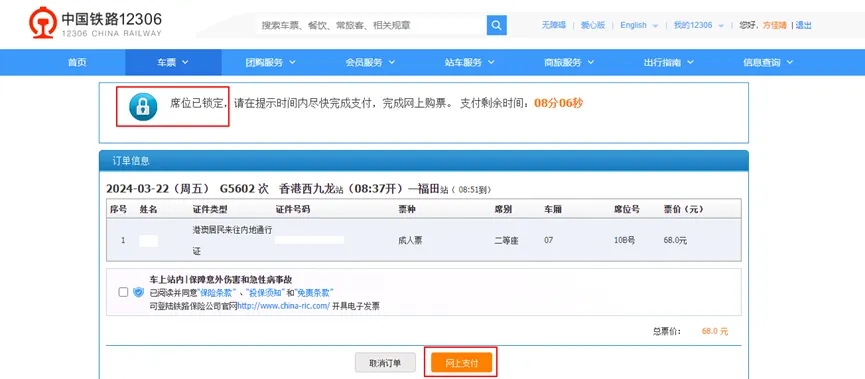Click the blue shield insurance icon
The width and height of the screenshot is (865, 379).
tap(138, 292)
